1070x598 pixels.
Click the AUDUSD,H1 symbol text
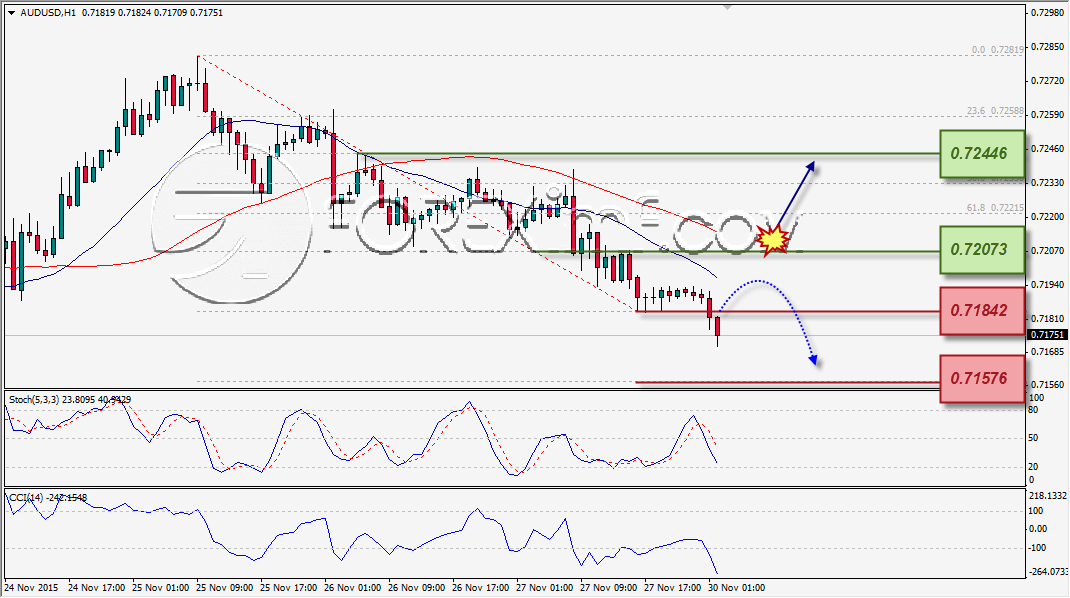(48, 12)
